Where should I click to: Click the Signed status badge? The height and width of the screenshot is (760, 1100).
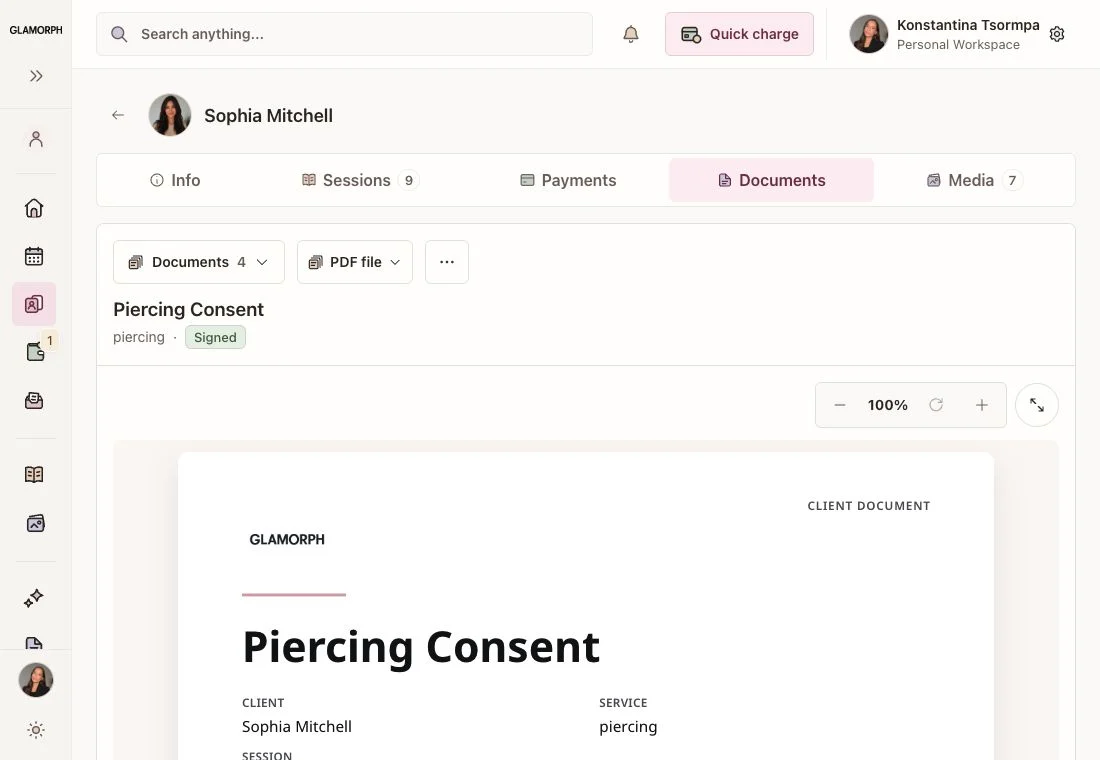click(x=215, y=338)
